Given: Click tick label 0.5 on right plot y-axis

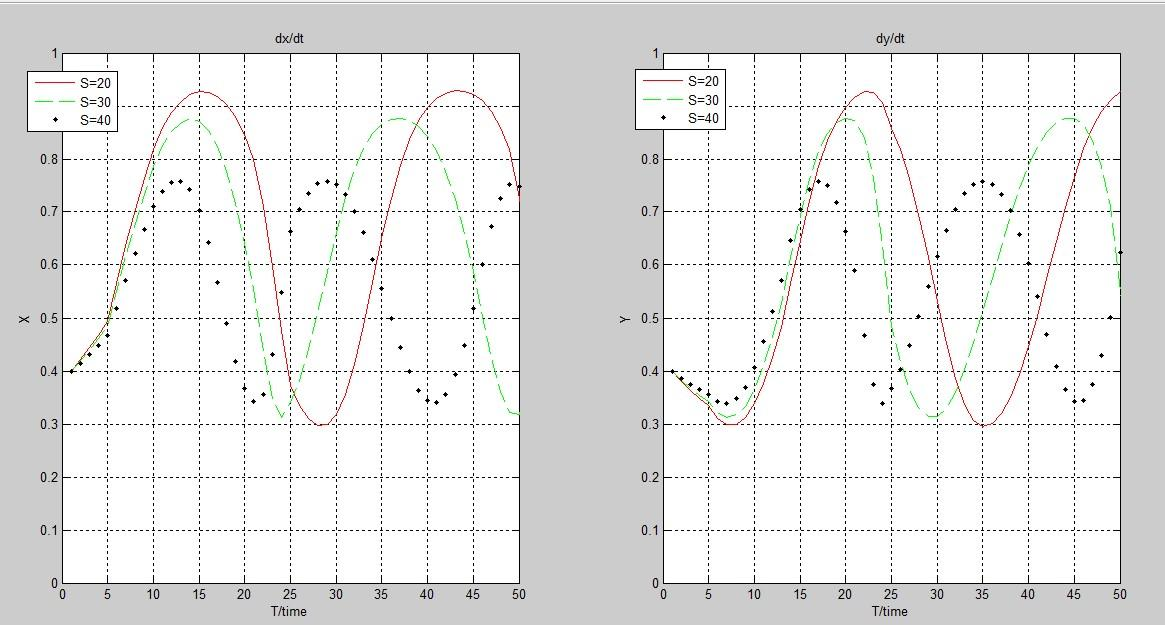Looking at the screenshot, I should tap(649, 318).
